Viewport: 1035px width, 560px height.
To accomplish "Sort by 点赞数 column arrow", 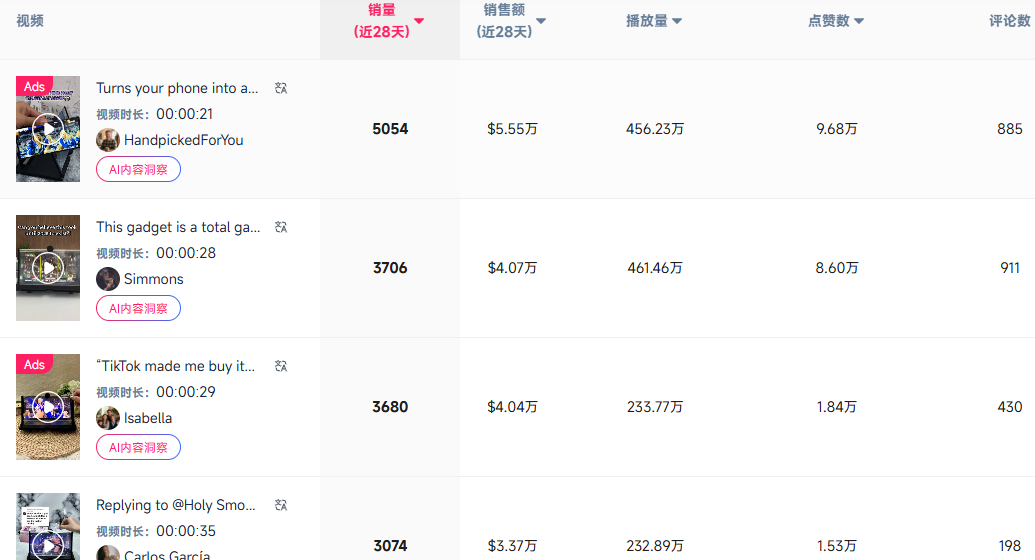I will coord(859,21).
